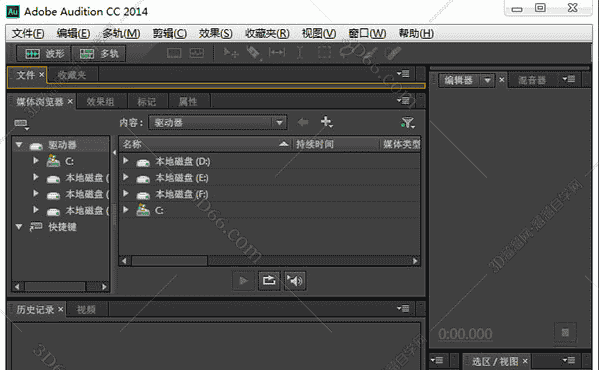This screenshot has height=370, width=599.
Task: Close the 媒体浏览器 tab
Action: [x=70, y=102]
